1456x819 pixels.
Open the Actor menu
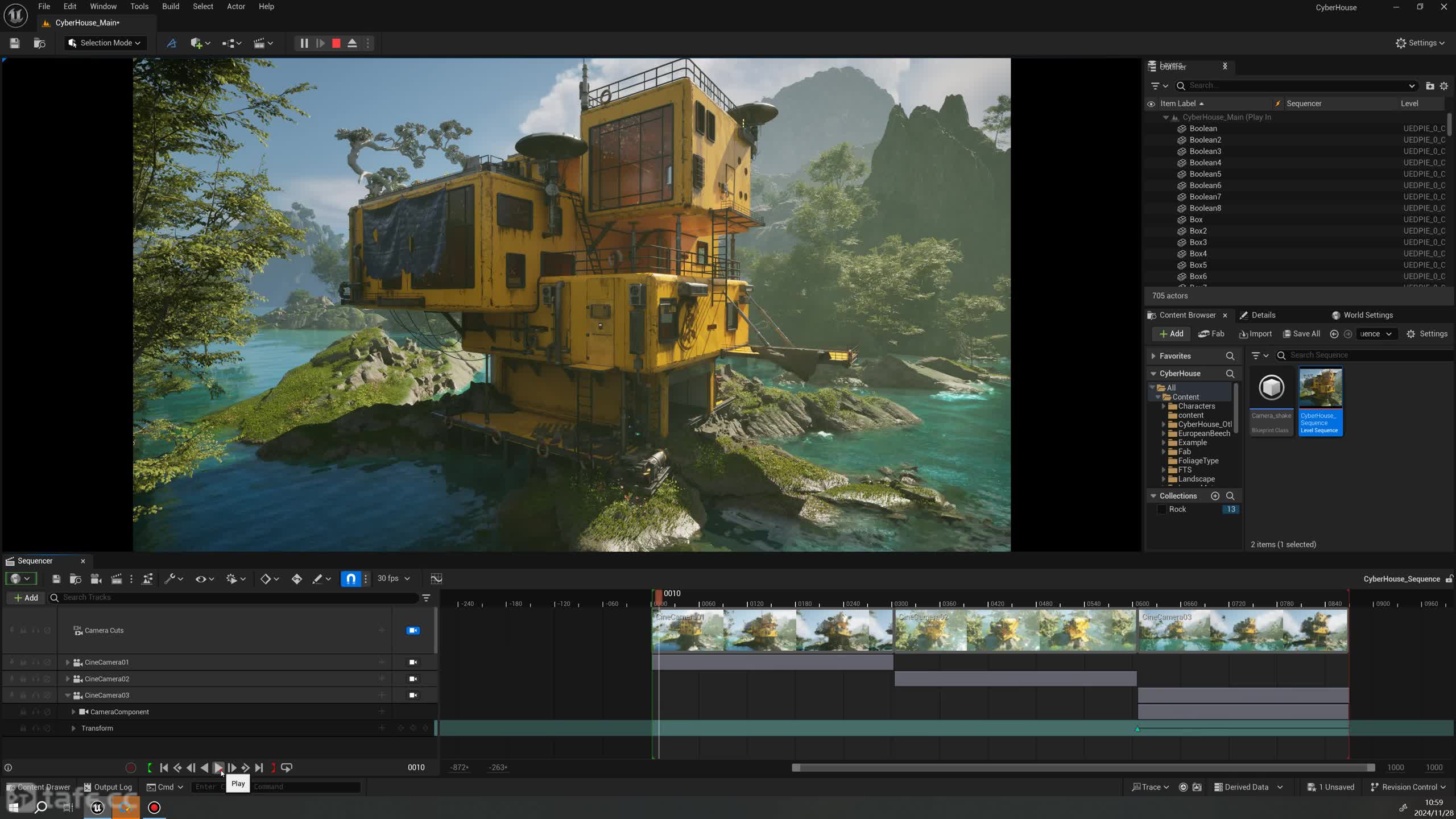pyautogui.click(x=236, y=6)
